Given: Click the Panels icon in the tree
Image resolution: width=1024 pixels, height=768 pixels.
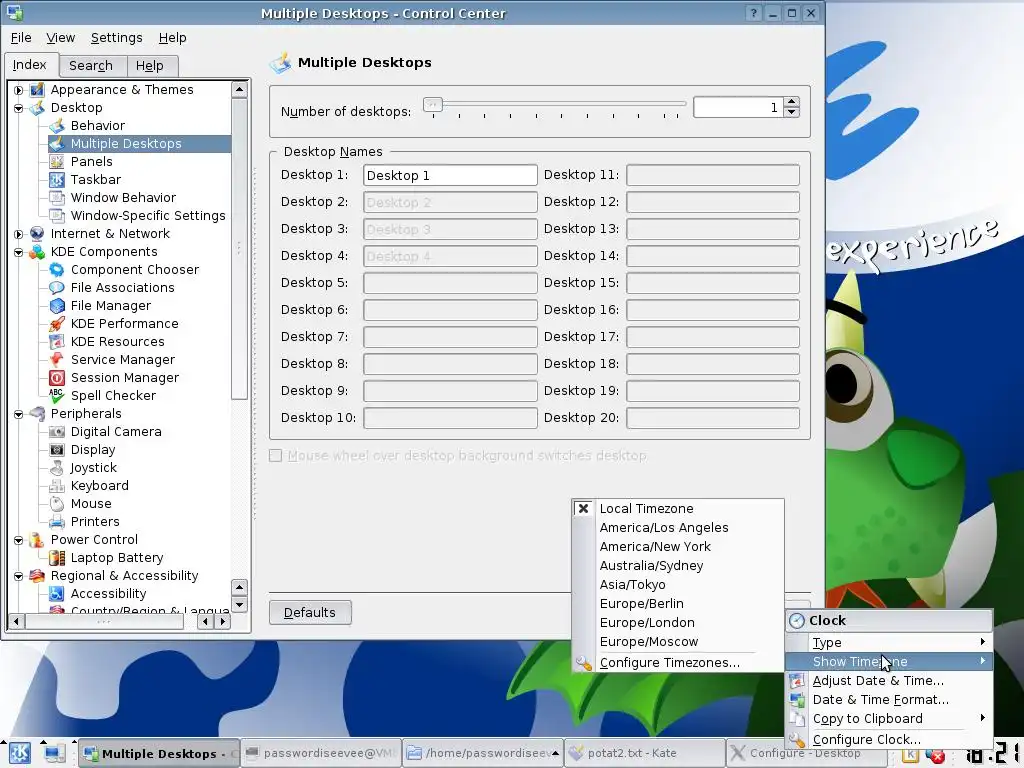Looking at the screenshot, I should point(57,161).
